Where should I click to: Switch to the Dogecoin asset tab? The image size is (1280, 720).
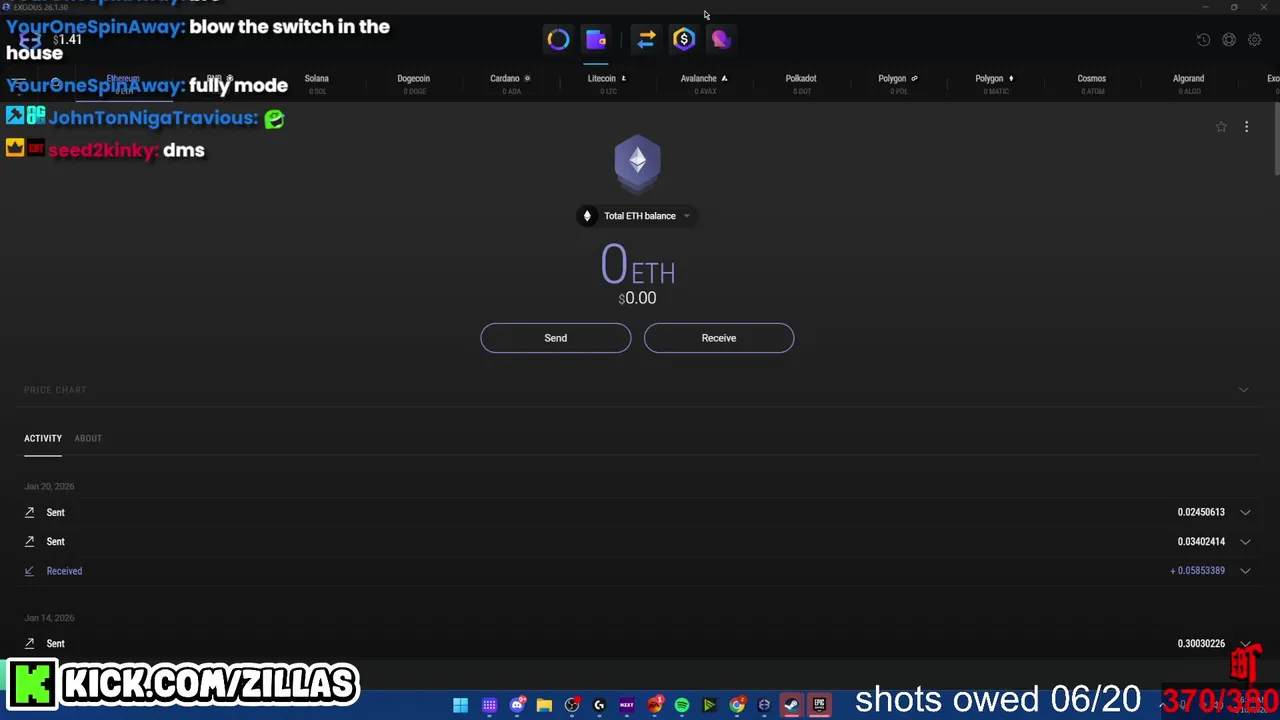click(x=414, y=84)
